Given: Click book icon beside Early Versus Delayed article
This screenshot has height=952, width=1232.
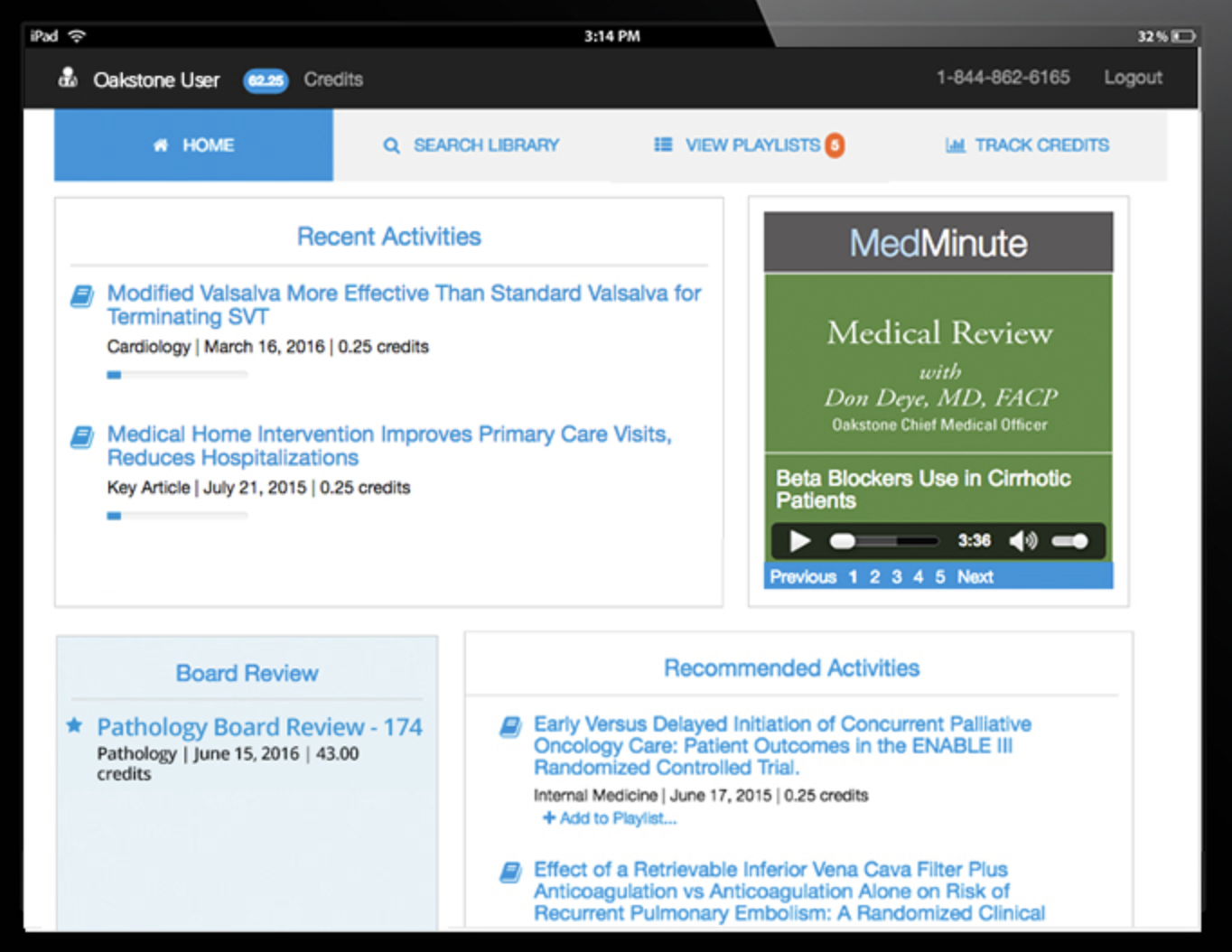Looking at the screenshot, I should click(x=510, y=726).
